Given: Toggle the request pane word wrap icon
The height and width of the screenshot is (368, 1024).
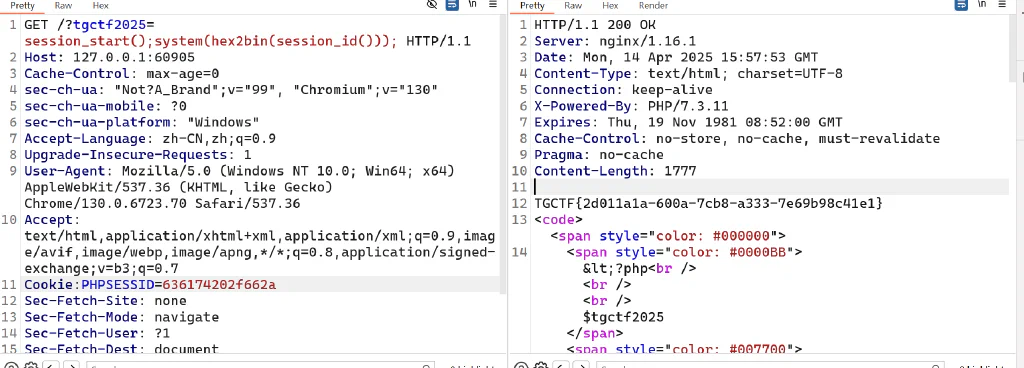Looking at the screenshot, I should click(452, 5).
